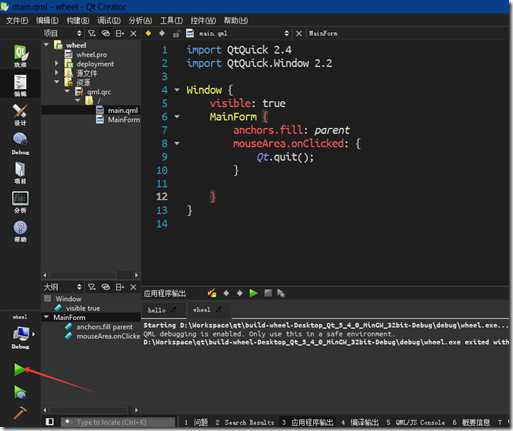Start debugging with the bug-arrow button

click(20, 392)
